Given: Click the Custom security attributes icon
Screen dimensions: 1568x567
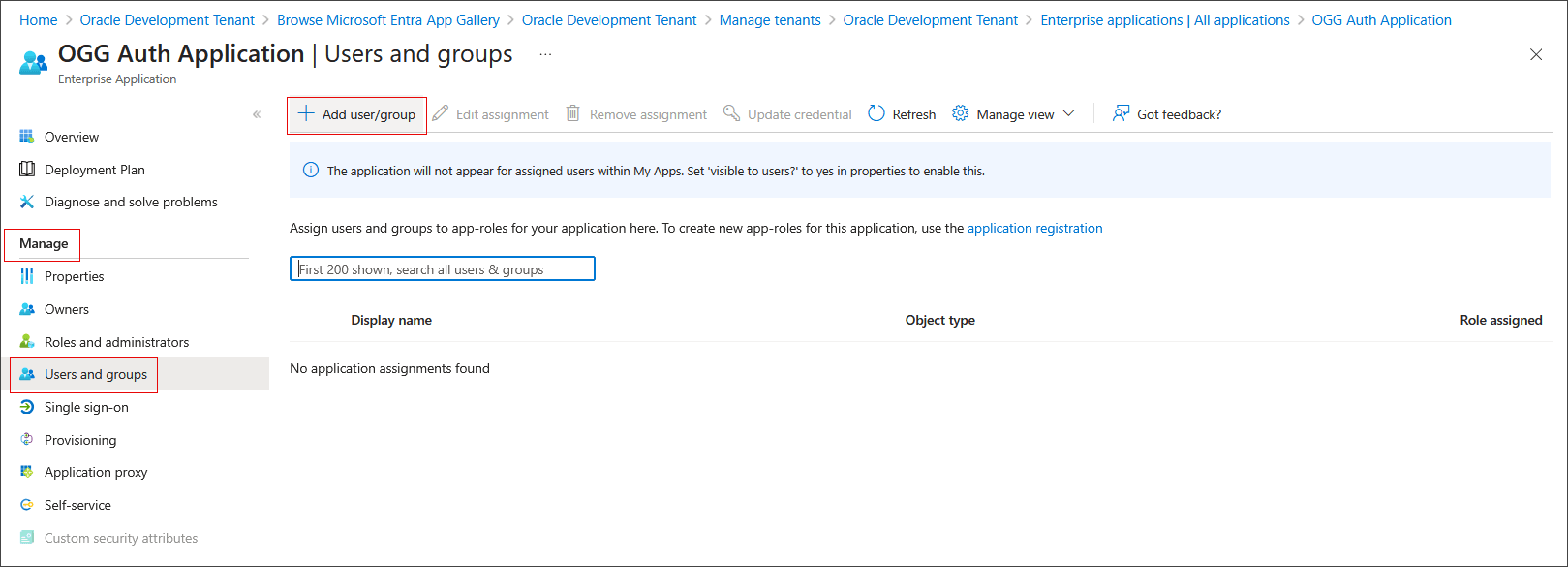Looking at the screenshot, I should tap(27, 538).
